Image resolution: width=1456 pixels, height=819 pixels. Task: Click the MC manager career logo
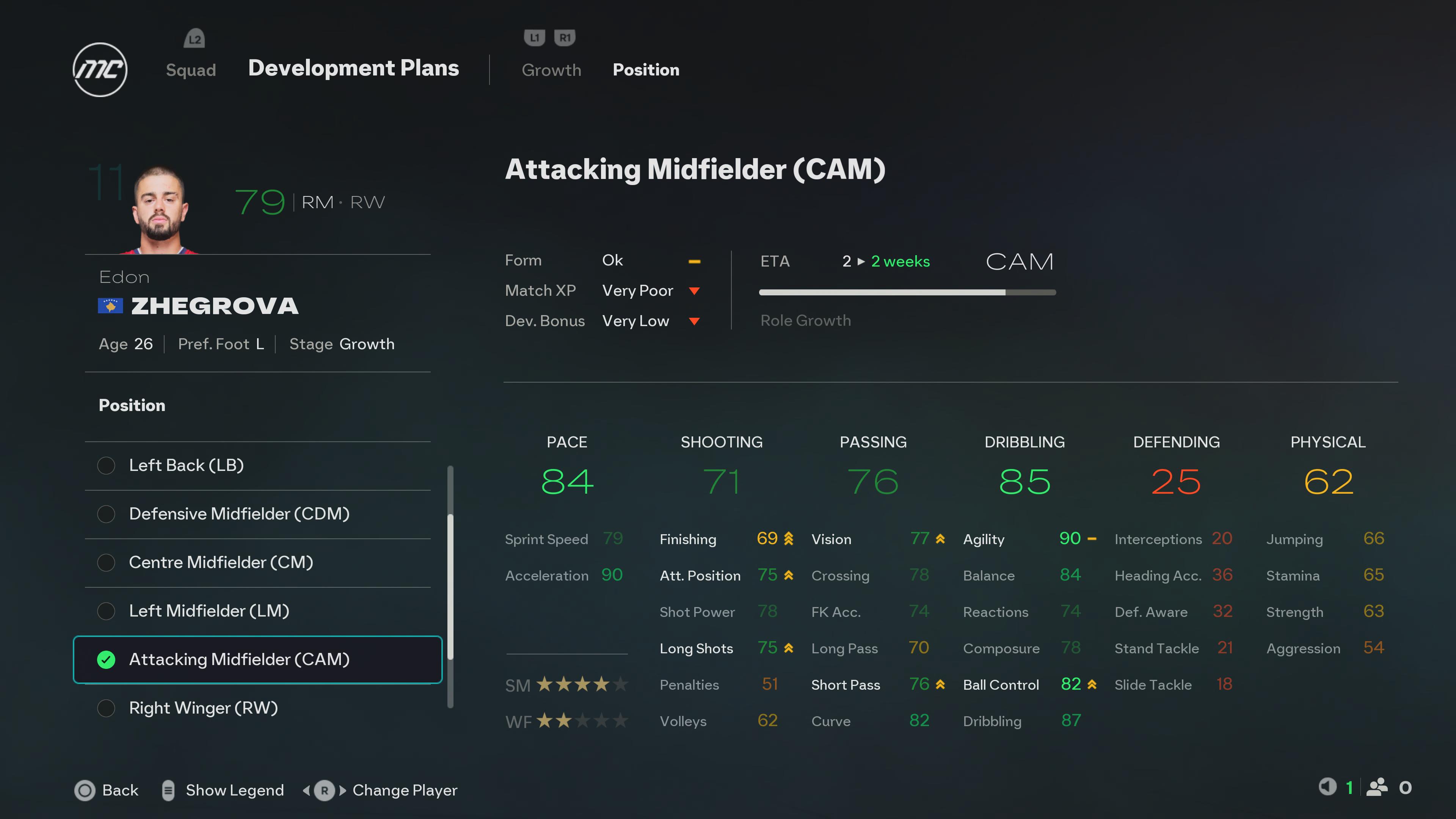coord(100,69)
